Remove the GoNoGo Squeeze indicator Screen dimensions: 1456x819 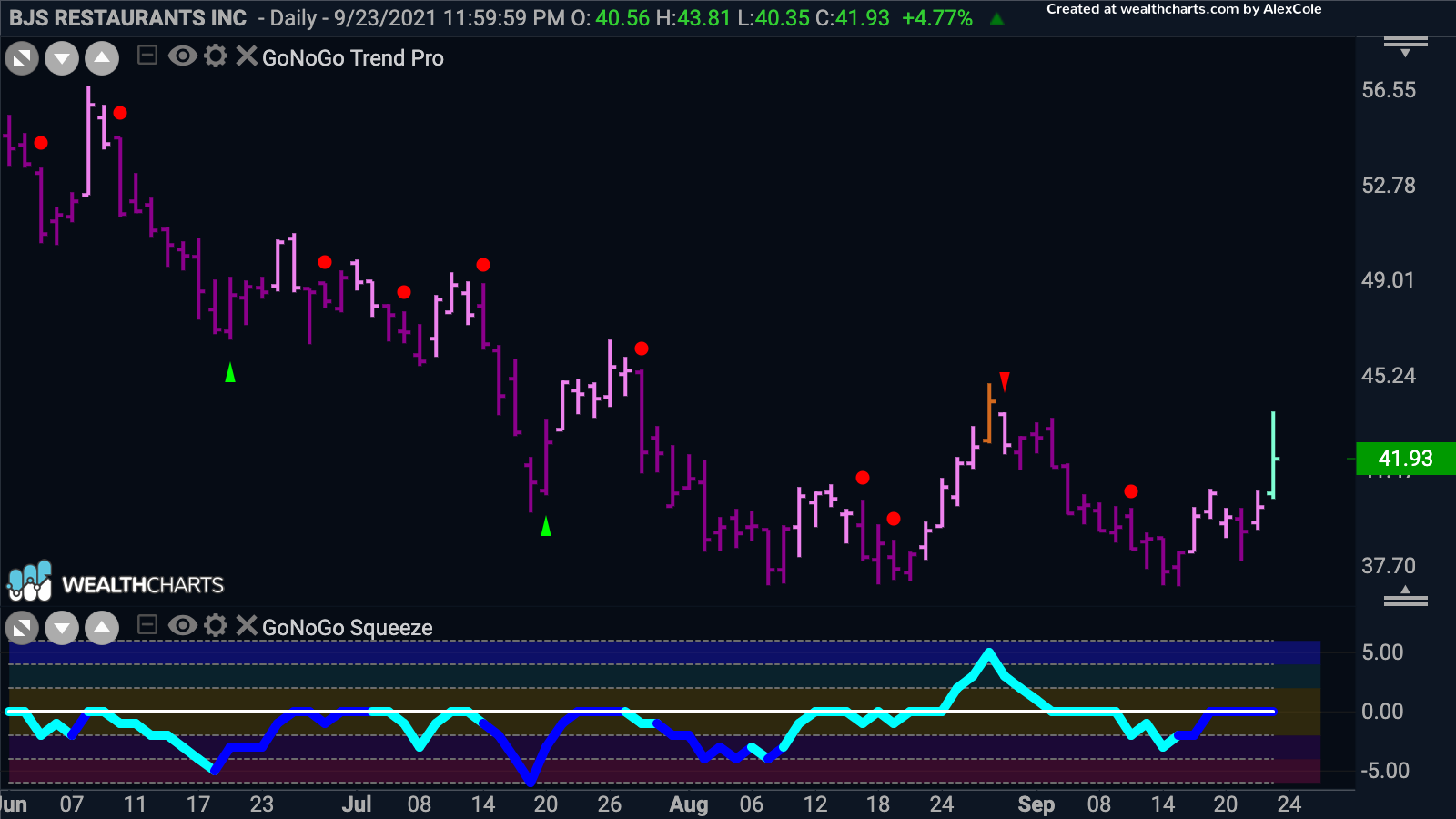point(246,625)
